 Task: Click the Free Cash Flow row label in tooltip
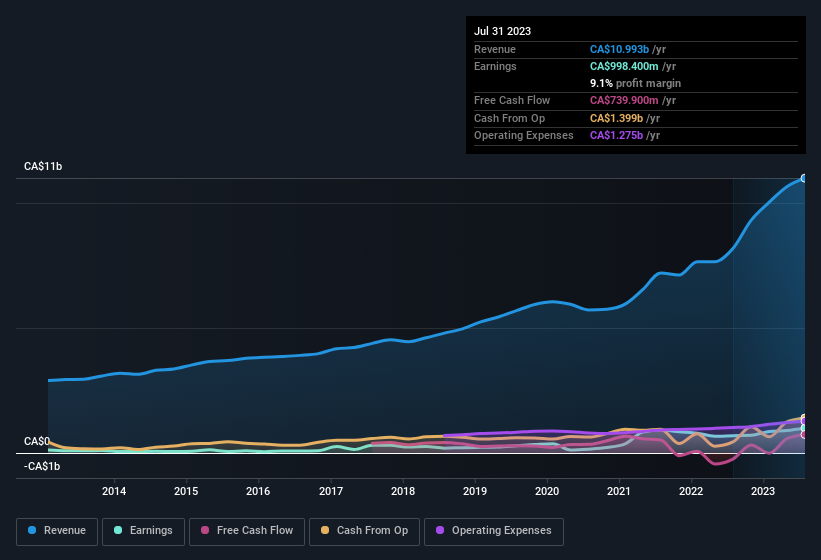coord(512,100)
